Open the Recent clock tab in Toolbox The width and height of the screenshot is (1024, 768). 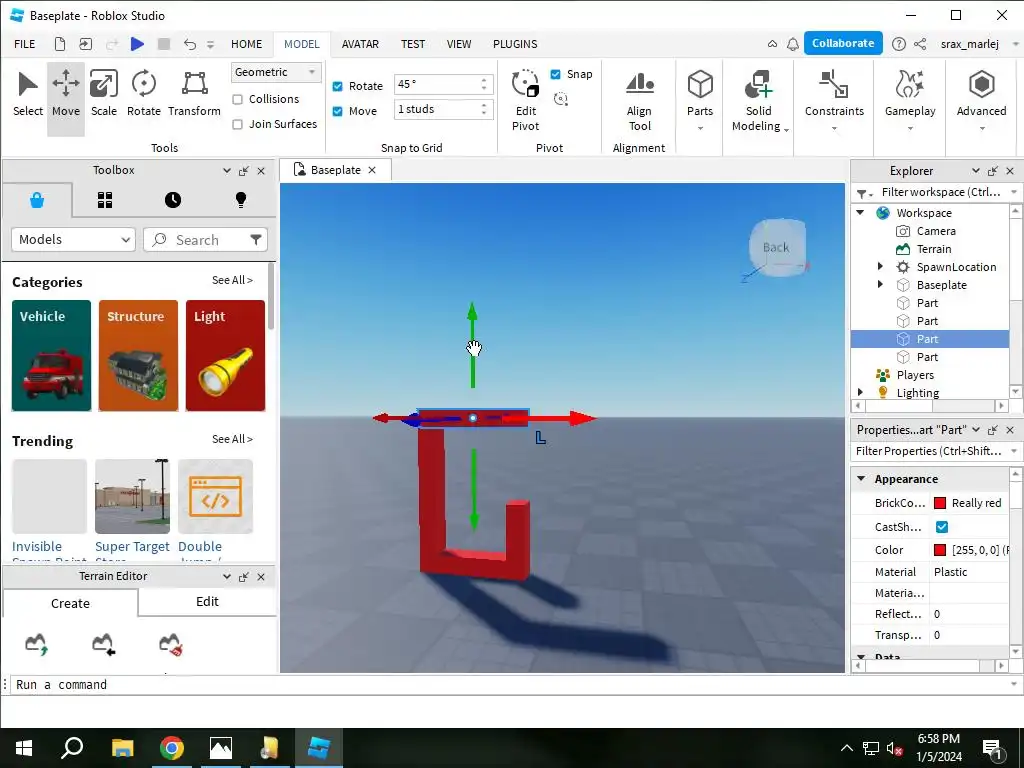pyautogui.click(x=172, y=200)
